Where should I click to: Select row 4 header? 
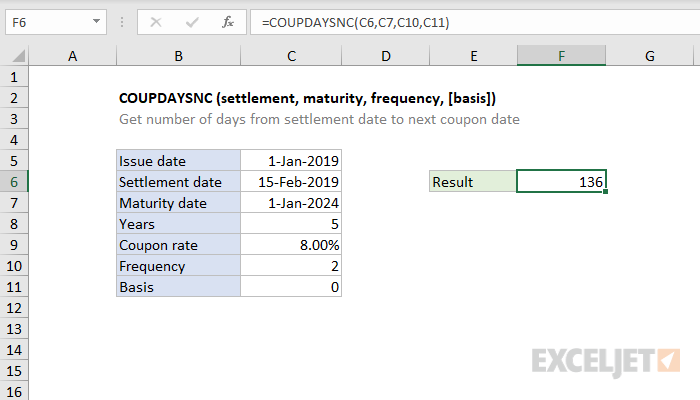pos(14,140)
